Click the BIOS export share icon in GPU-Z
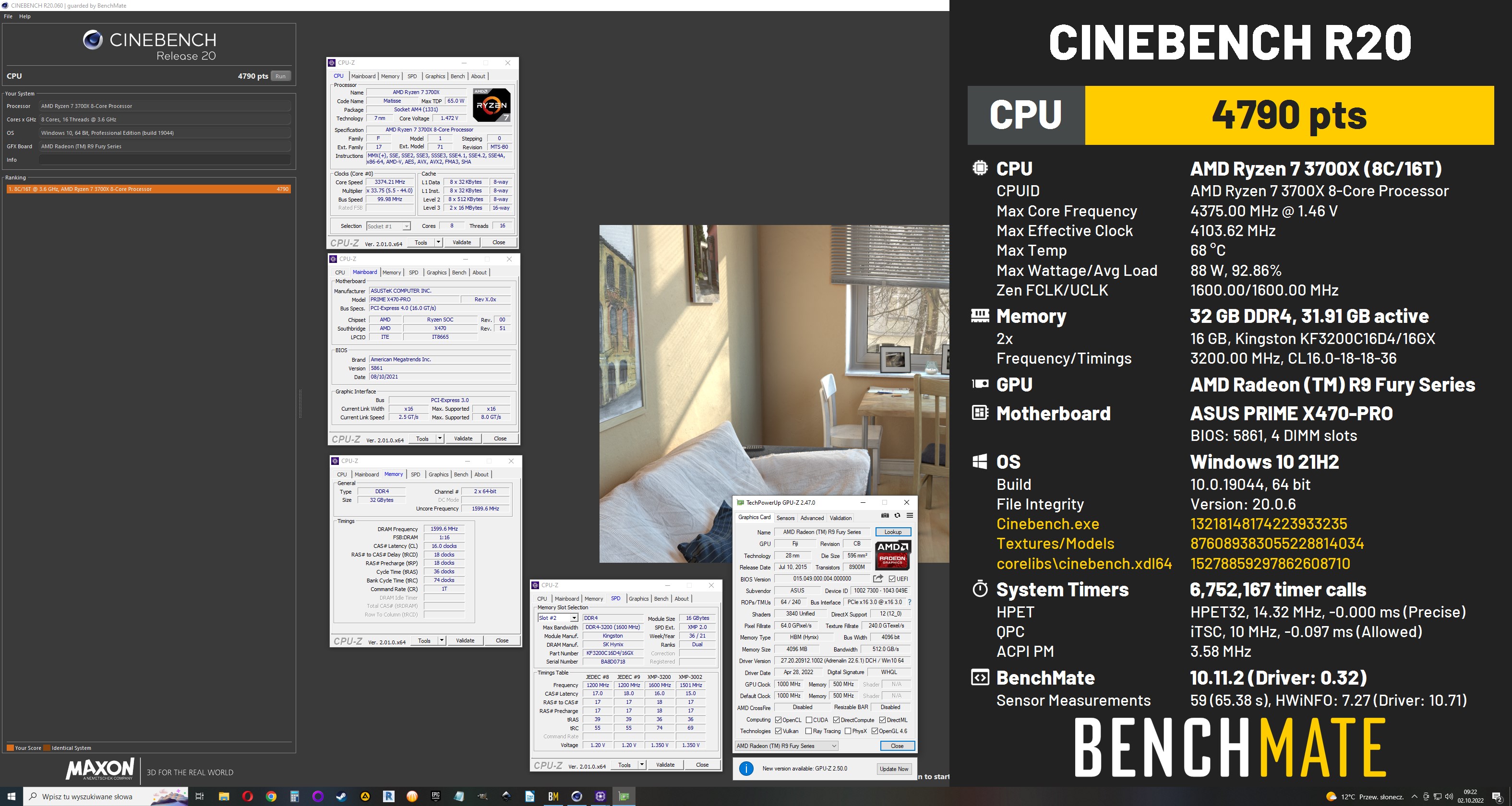The width and height of the screenshot is (1512, 806). [x=877, y=579]
